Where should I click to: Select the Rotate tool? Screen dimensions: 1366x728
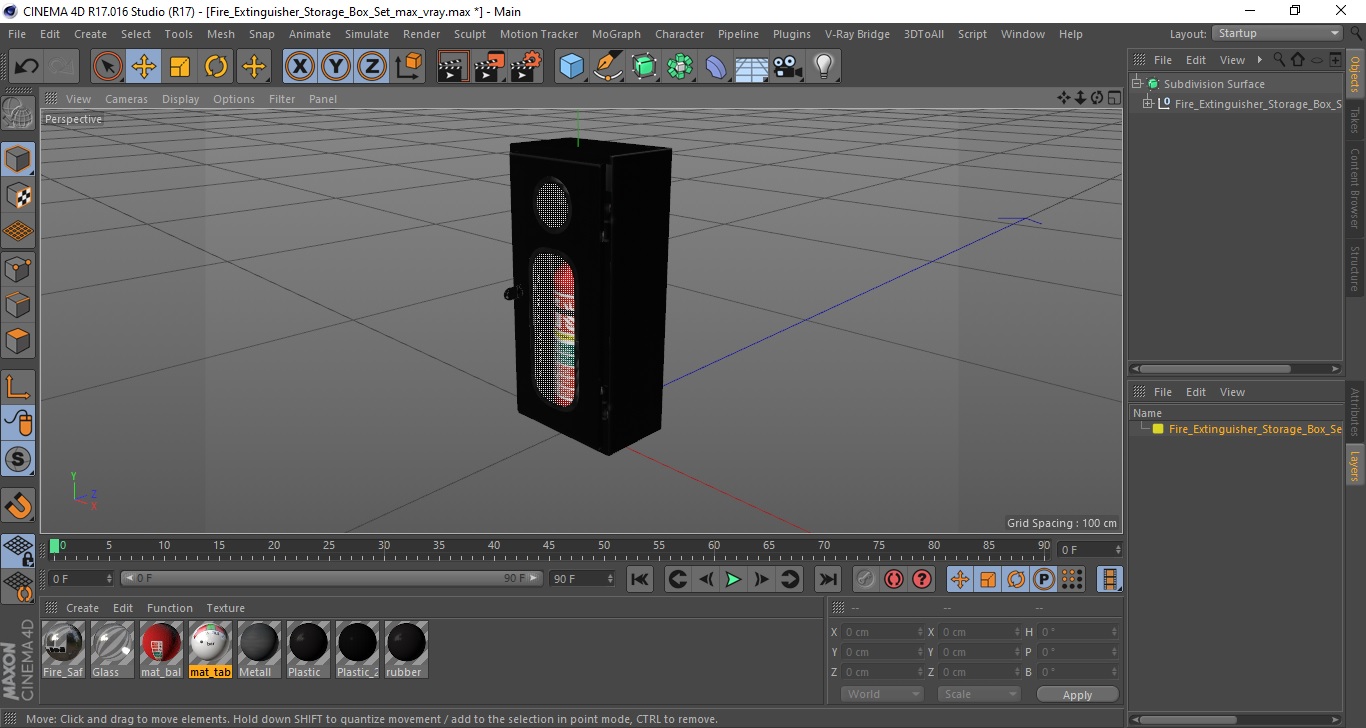216,67
